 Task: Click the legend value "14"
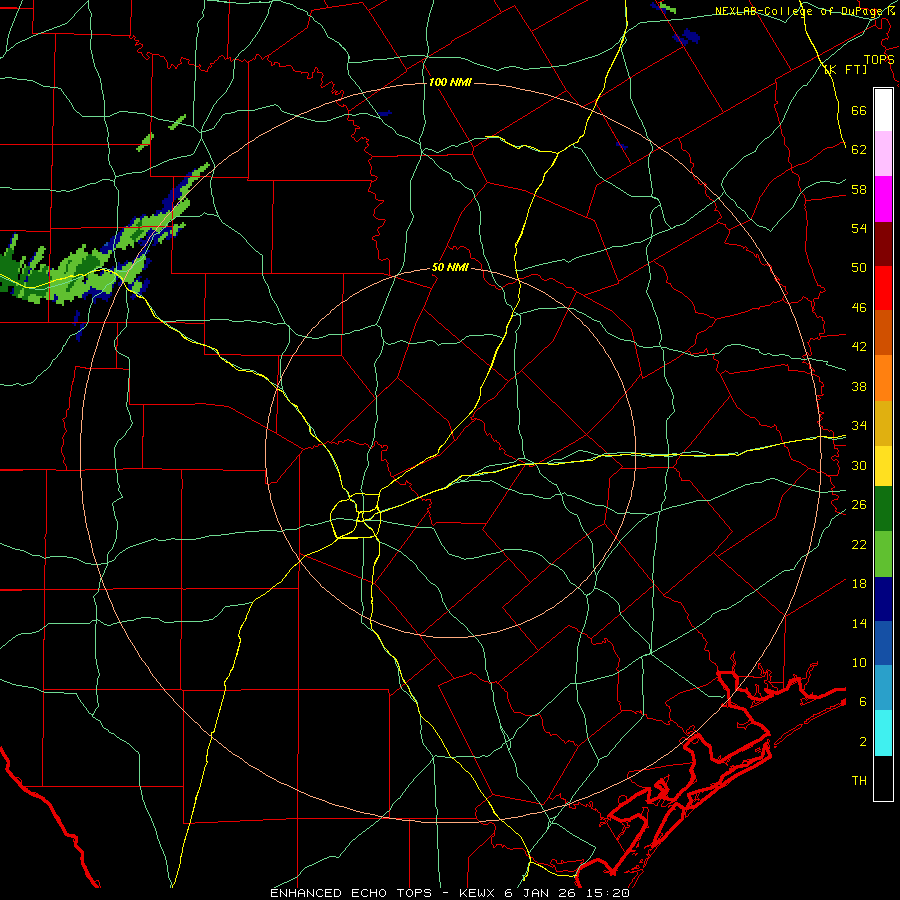pos(859,623)
